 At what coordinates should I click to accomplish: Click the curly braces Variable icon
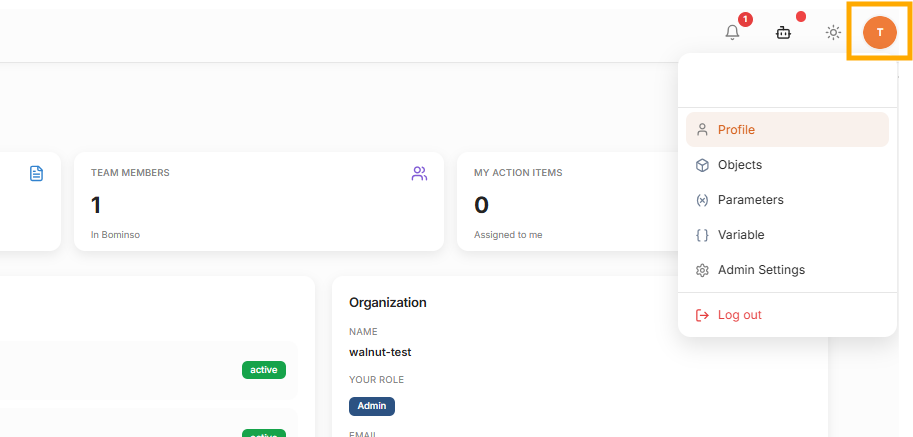coord(702,235)
